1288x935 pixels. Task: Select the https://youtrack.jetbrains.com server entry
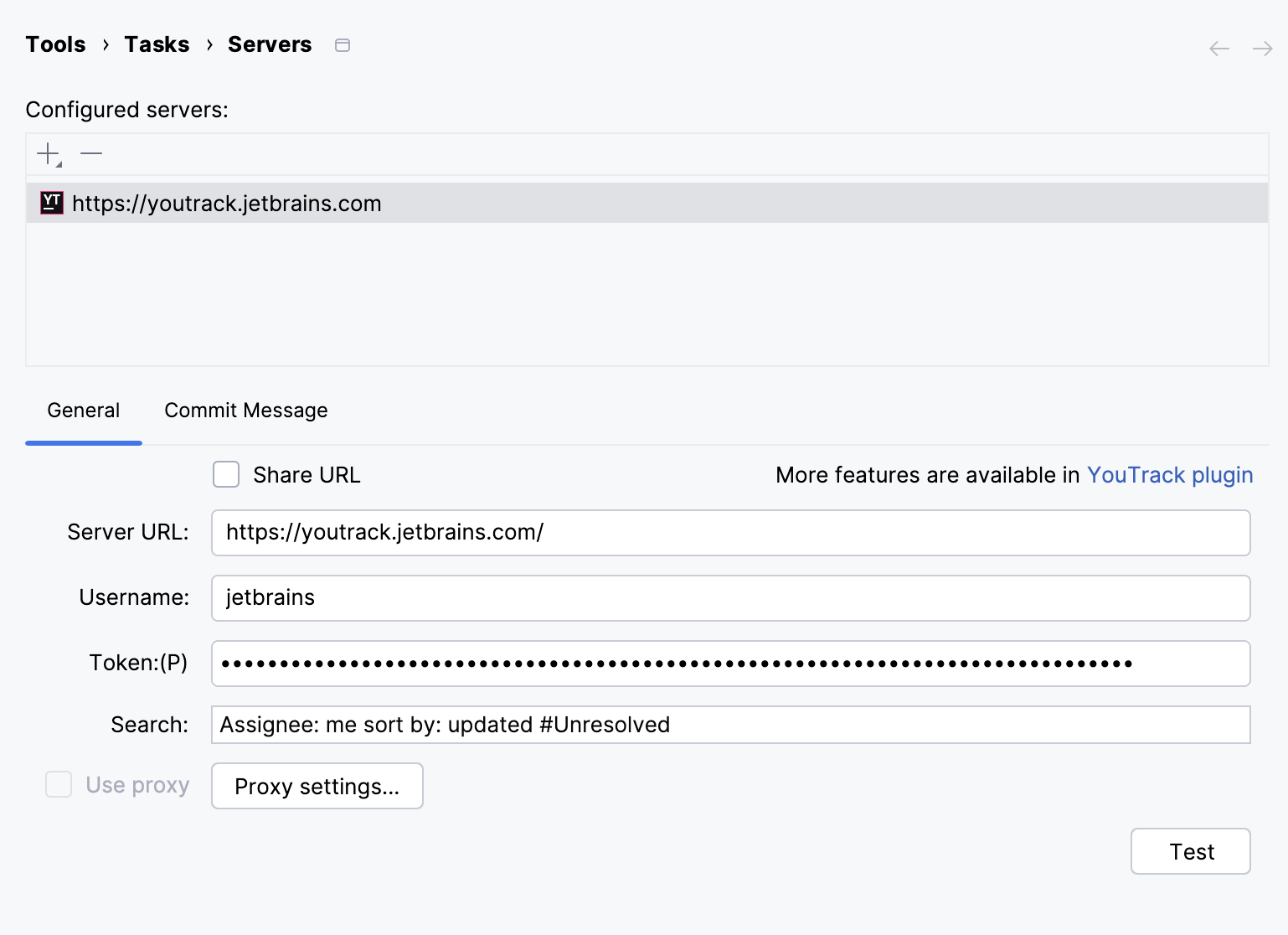point(227,203)
